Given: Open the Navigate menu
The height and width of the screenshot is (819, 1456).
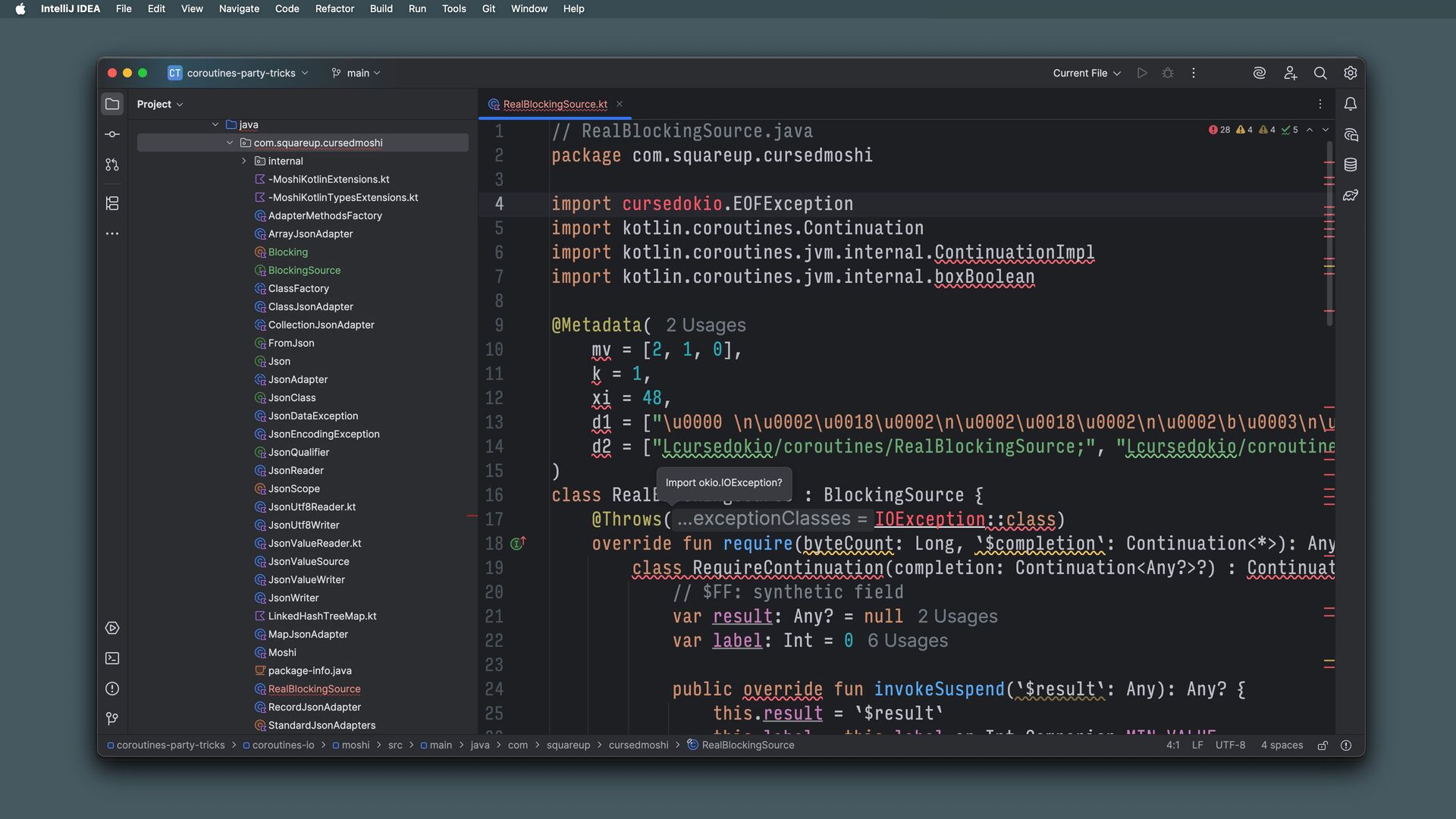Looking at the screenshot, I should click(x=239, y=8).
